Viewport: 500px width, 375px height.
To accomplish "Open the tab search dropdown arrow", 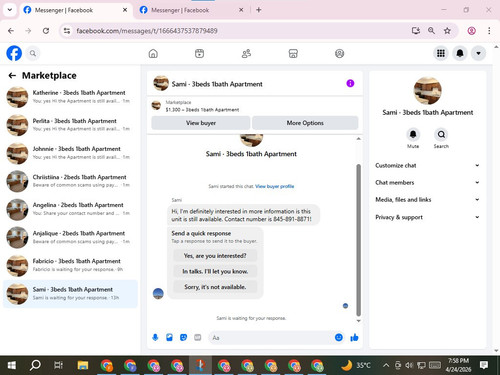I will coord(10,10).
